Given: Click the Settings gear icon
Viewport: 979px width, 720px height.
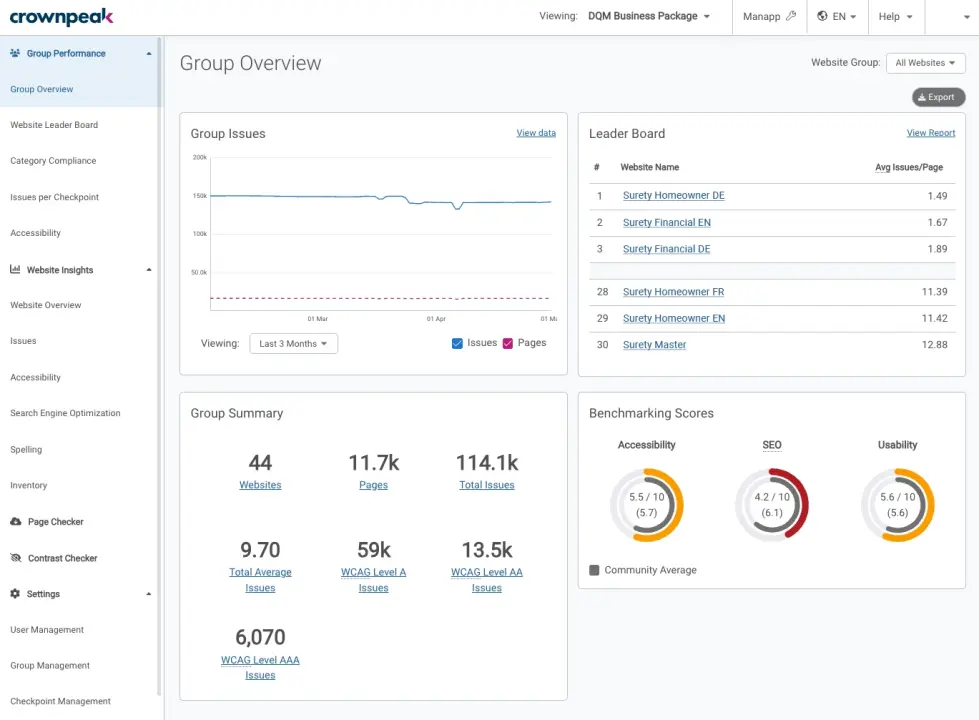Looking at the screenshot, I should 15,593.
